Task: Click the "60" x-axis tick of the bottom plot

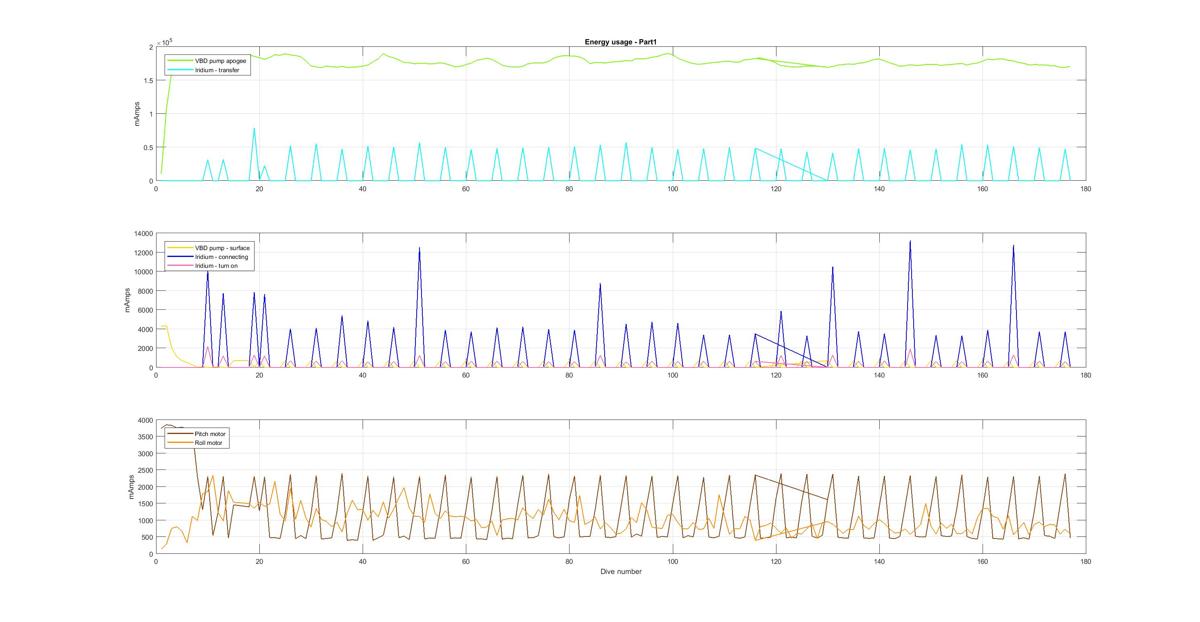Action: pos(466,563)
